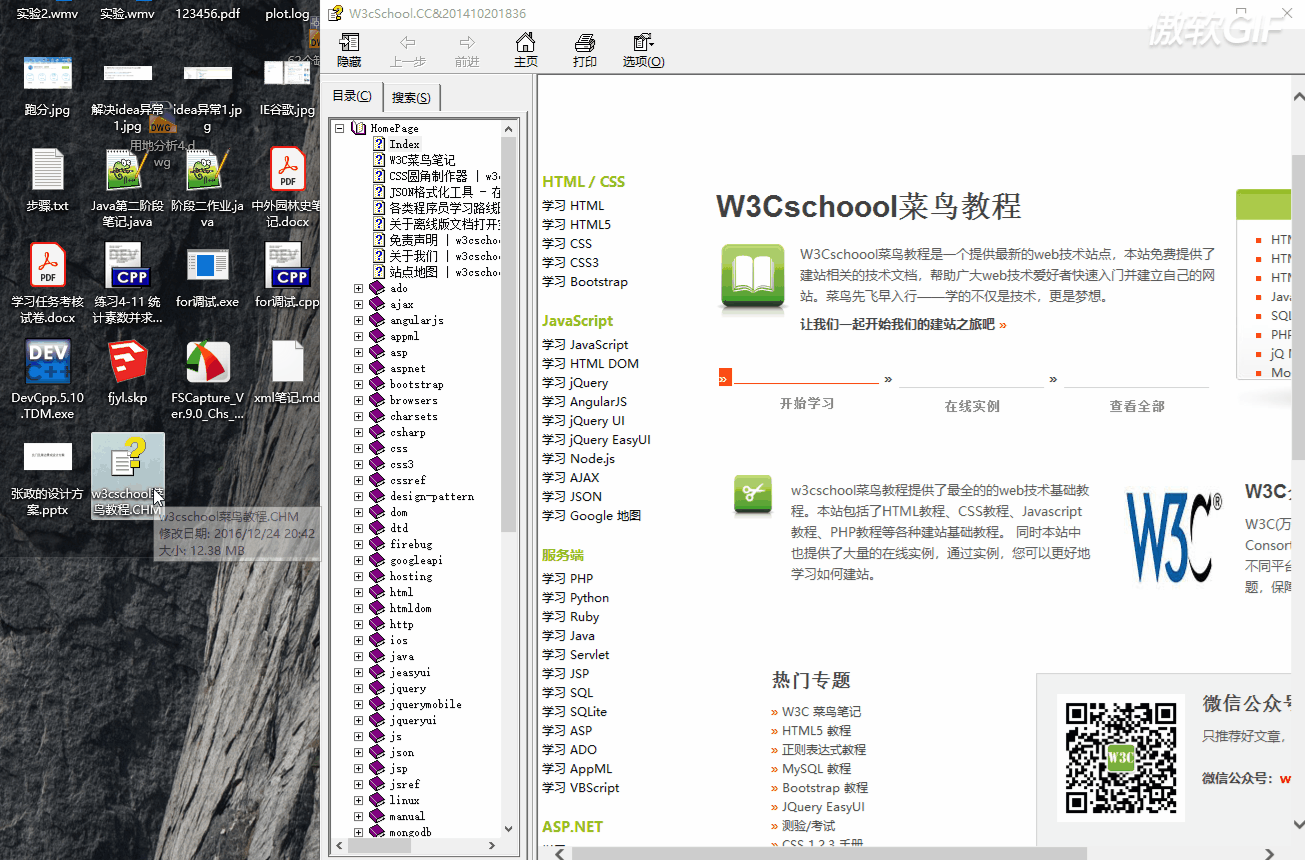
Task: Open the Options (选项) toolbar menu
Action: point(643,50)
